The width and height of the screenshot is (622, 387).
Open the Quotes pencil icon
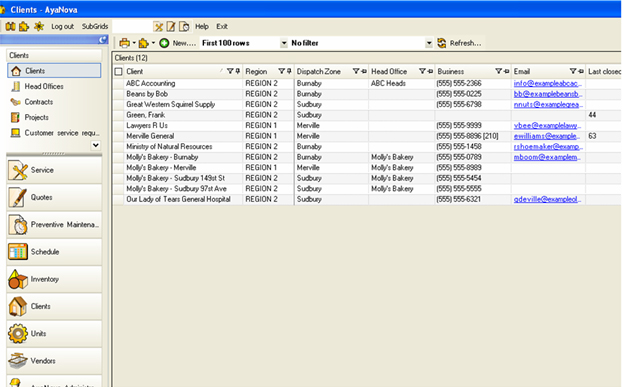(x=18, y=197)
